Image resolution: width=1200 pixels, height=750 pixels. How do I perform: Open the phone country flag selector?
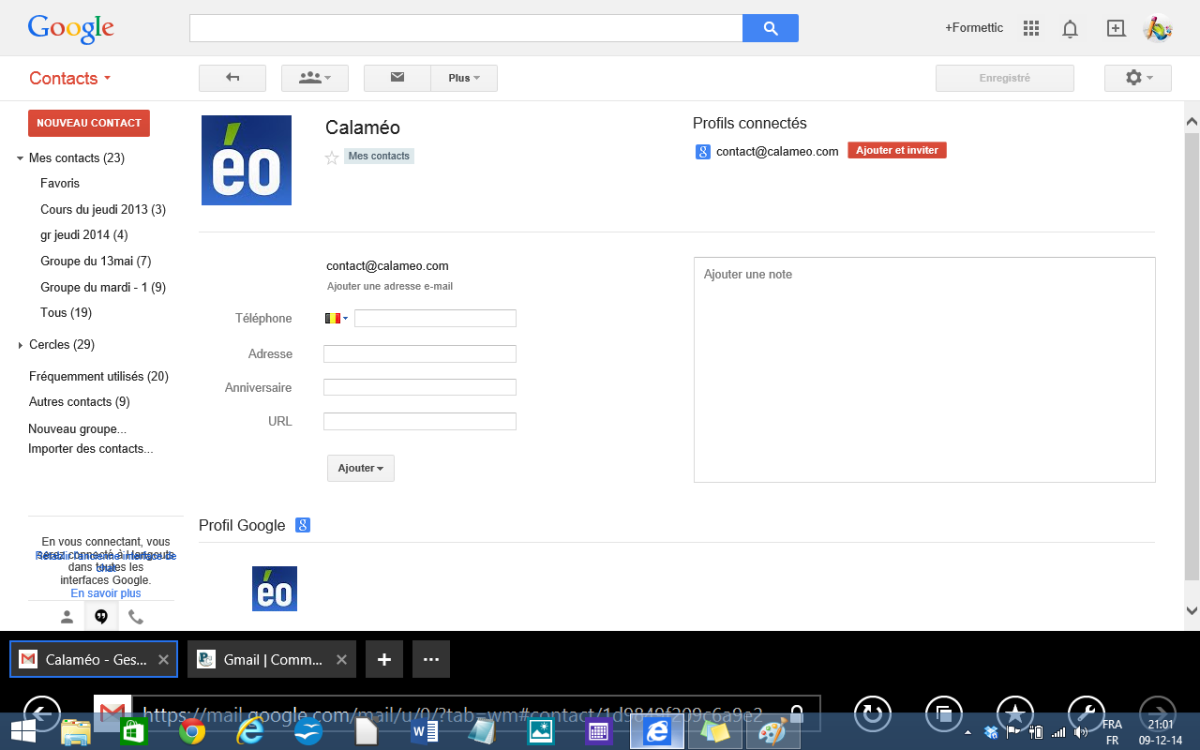click(x=336, y=318)
